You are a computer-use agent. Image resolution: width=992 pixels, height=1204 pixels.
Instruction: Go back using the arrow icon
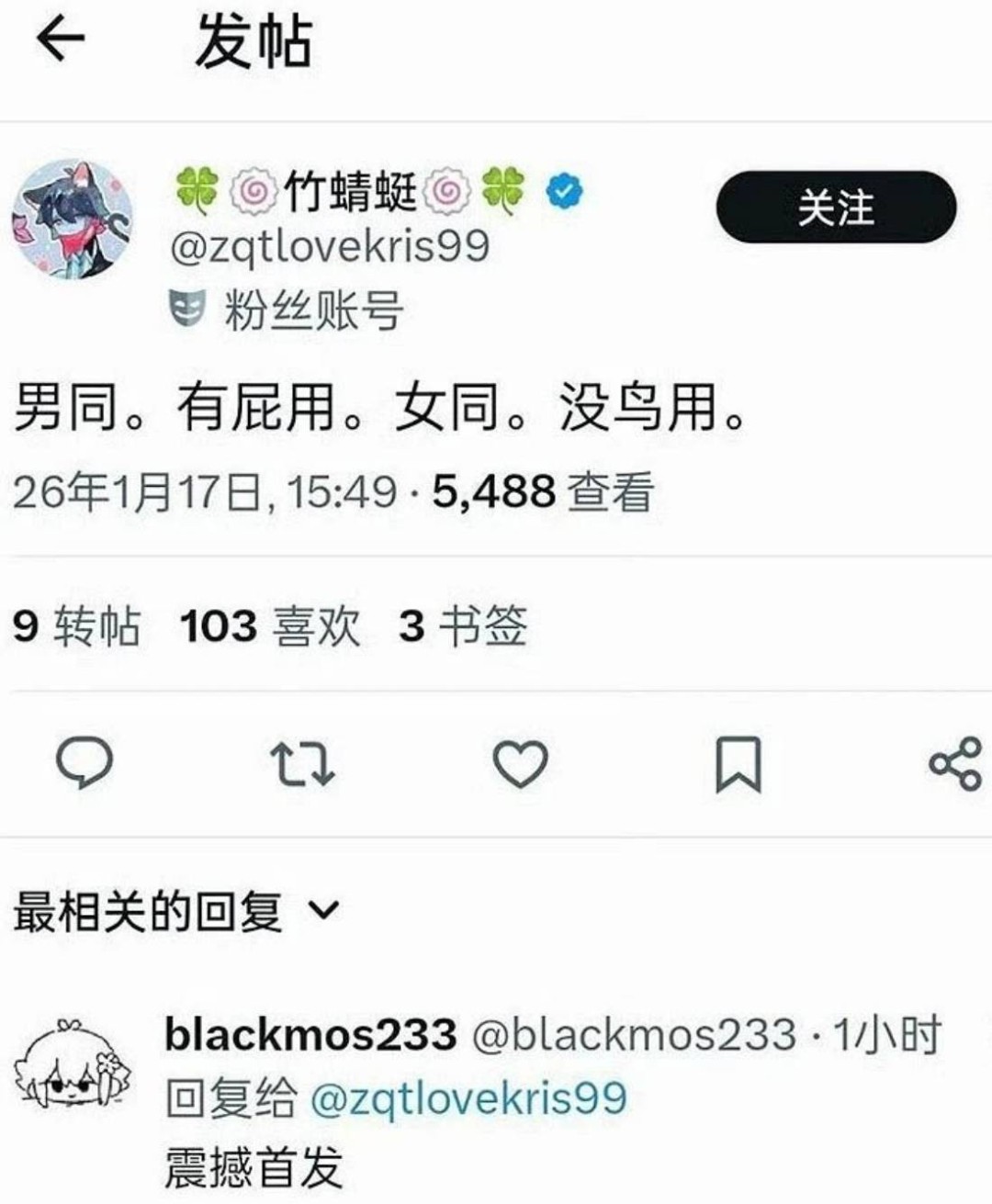coord(60,39)
